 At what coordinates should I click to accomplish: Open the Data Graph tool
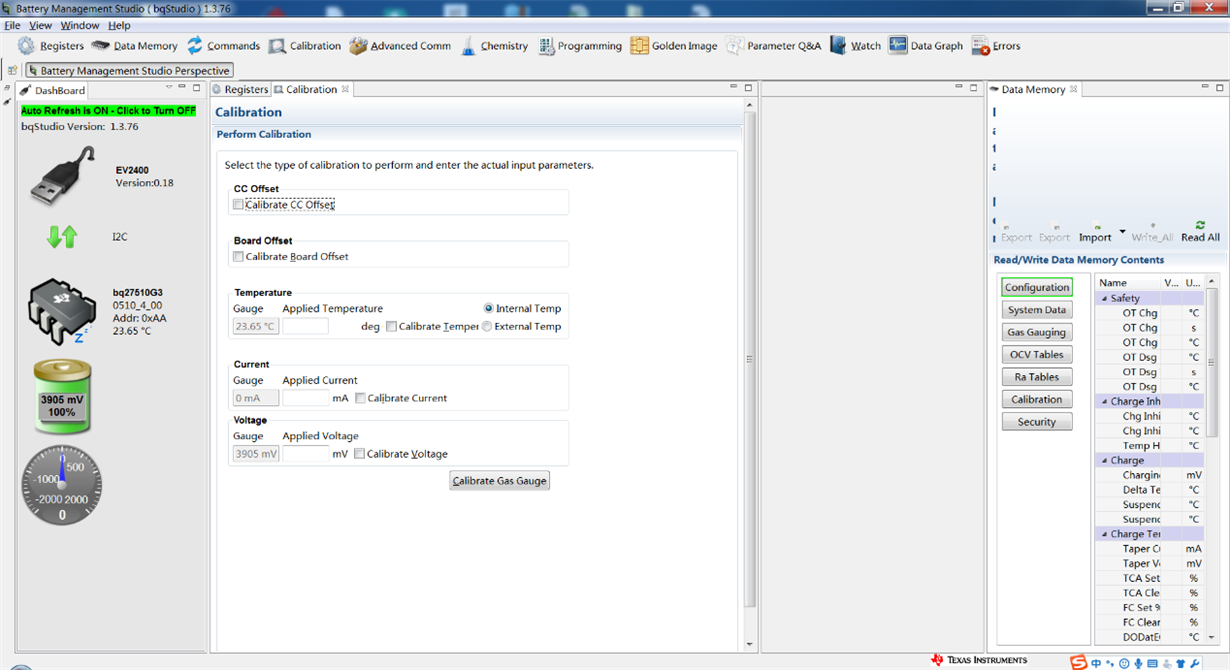(926, 46)
